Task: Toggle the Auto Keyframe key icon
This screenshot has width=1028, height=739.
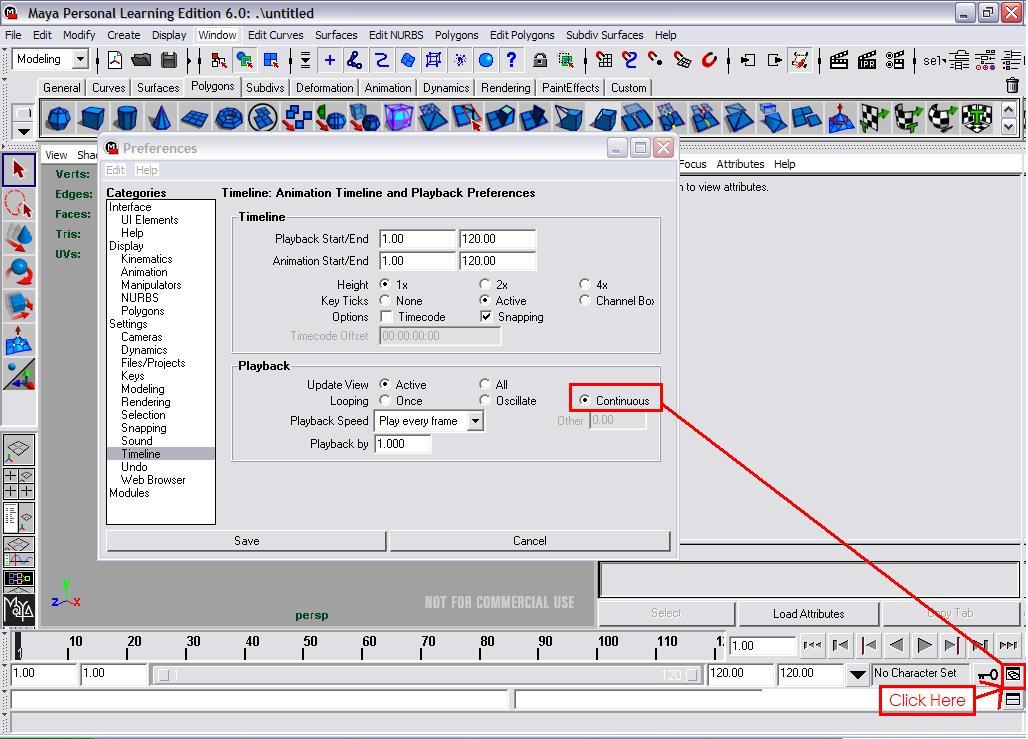Action: 987,674
